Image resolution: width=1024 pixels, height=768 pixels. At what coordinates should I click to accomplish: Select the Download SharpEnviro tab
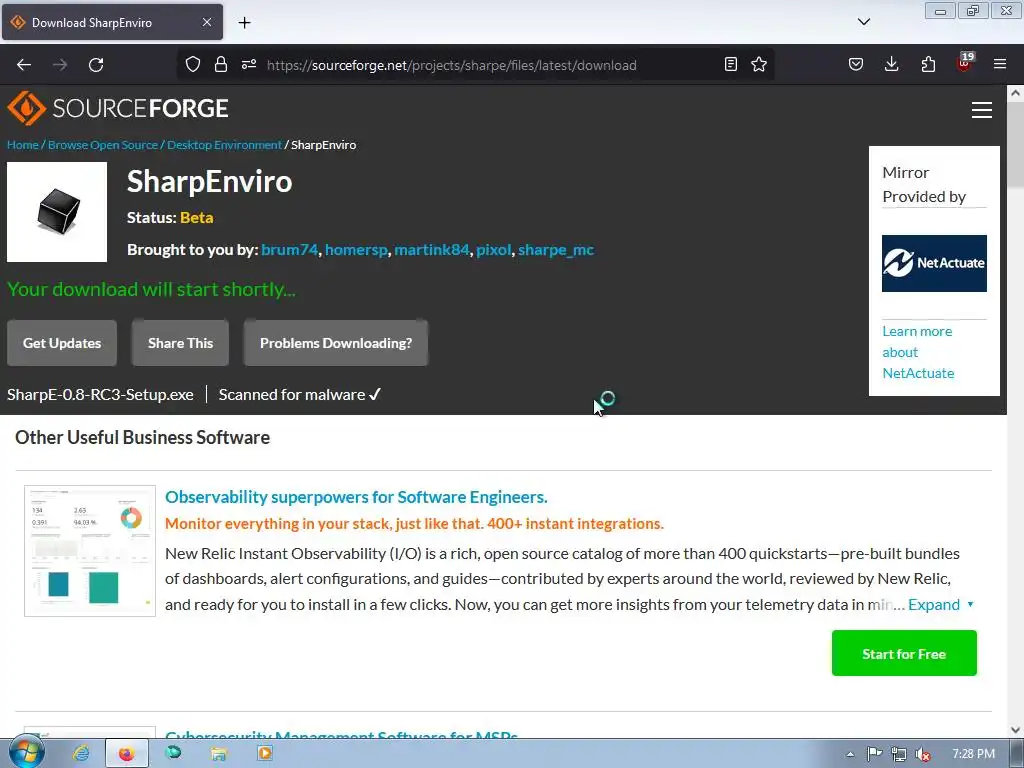point(112,22)
